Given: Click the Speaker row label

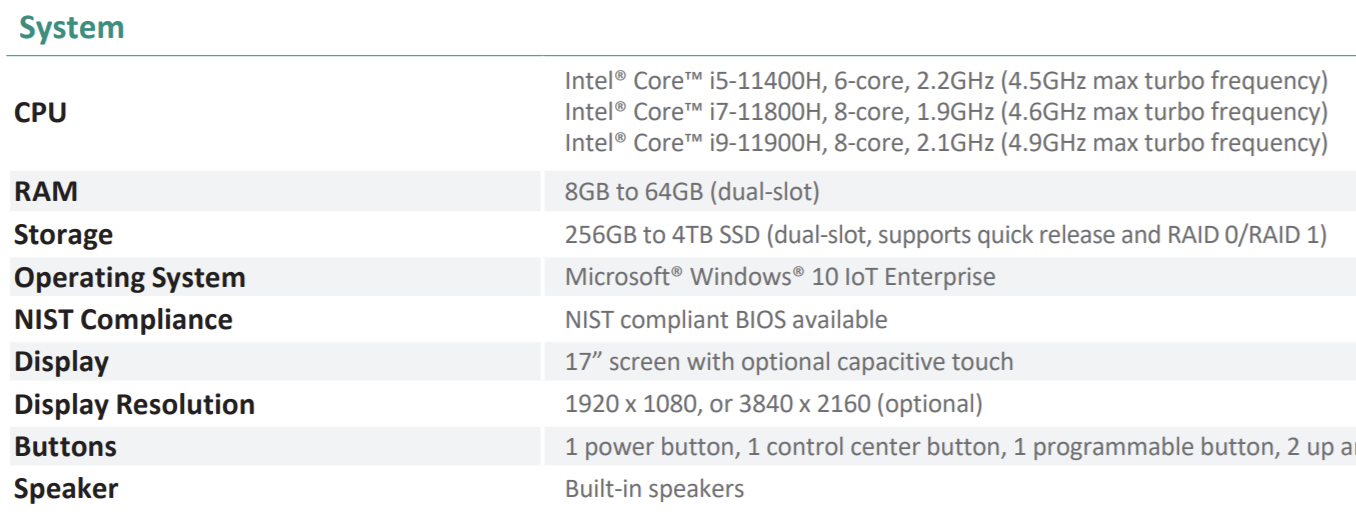Looking at the screenshot, I should click(x=66, y=489).
